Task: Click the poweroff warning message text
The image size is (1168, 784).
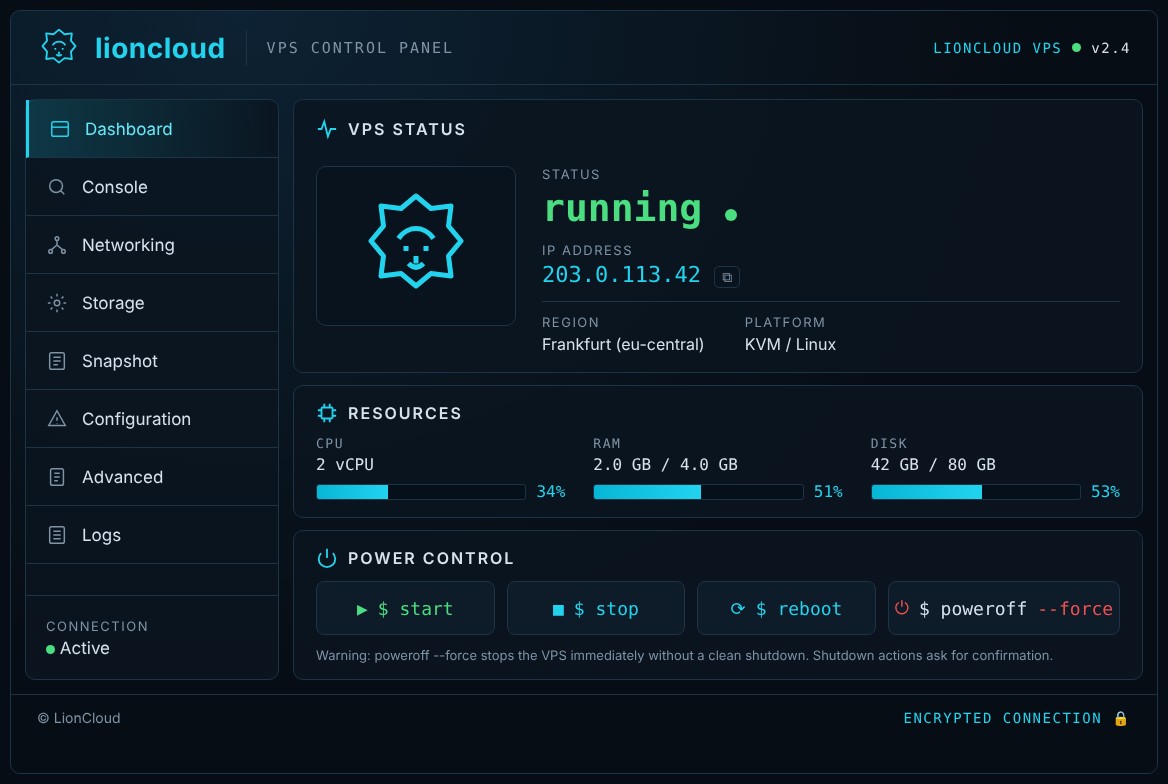Action: (x=684, y=656)
